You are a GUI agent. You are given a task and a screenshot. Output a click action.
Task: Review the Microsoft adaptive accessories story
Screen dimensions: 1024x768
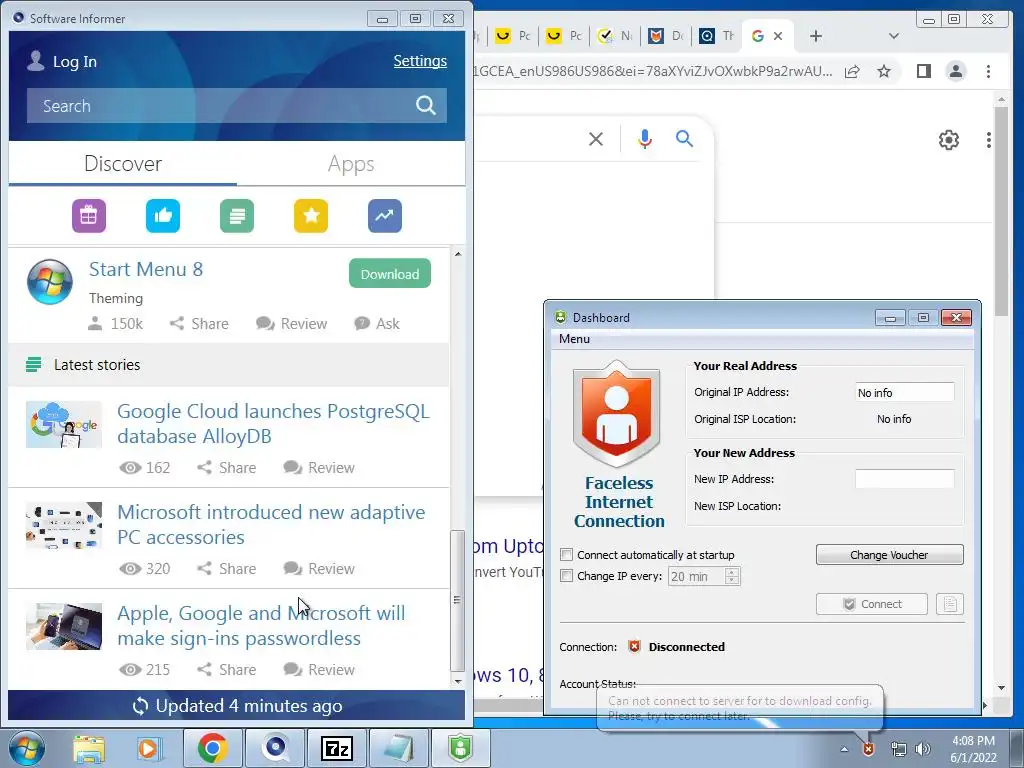pos(319,569)
